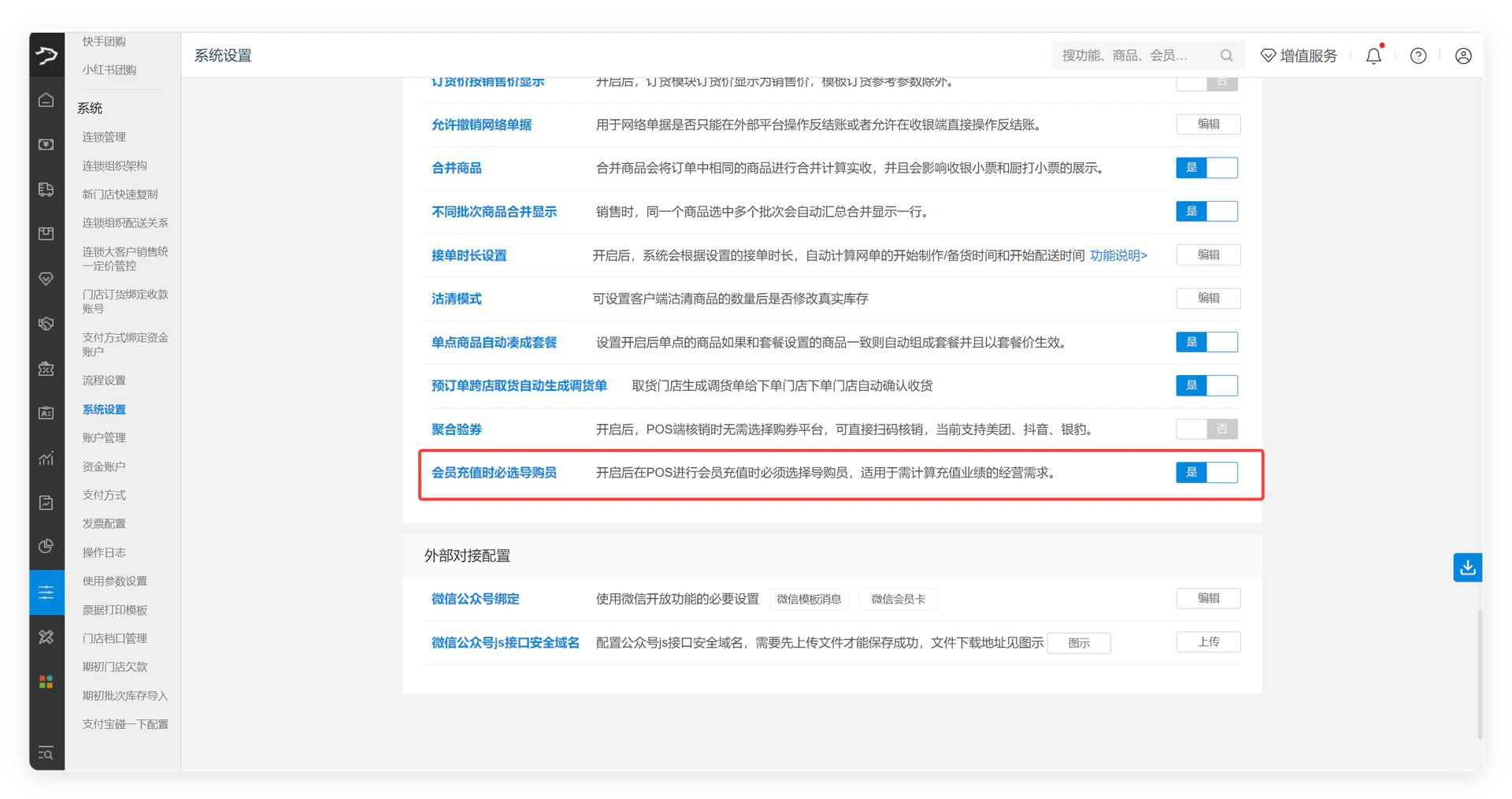Screen dimensions: 1512x799
Task: Focus the 搜功能、商品、会员 search field
Action: [x=1134, y=55]
